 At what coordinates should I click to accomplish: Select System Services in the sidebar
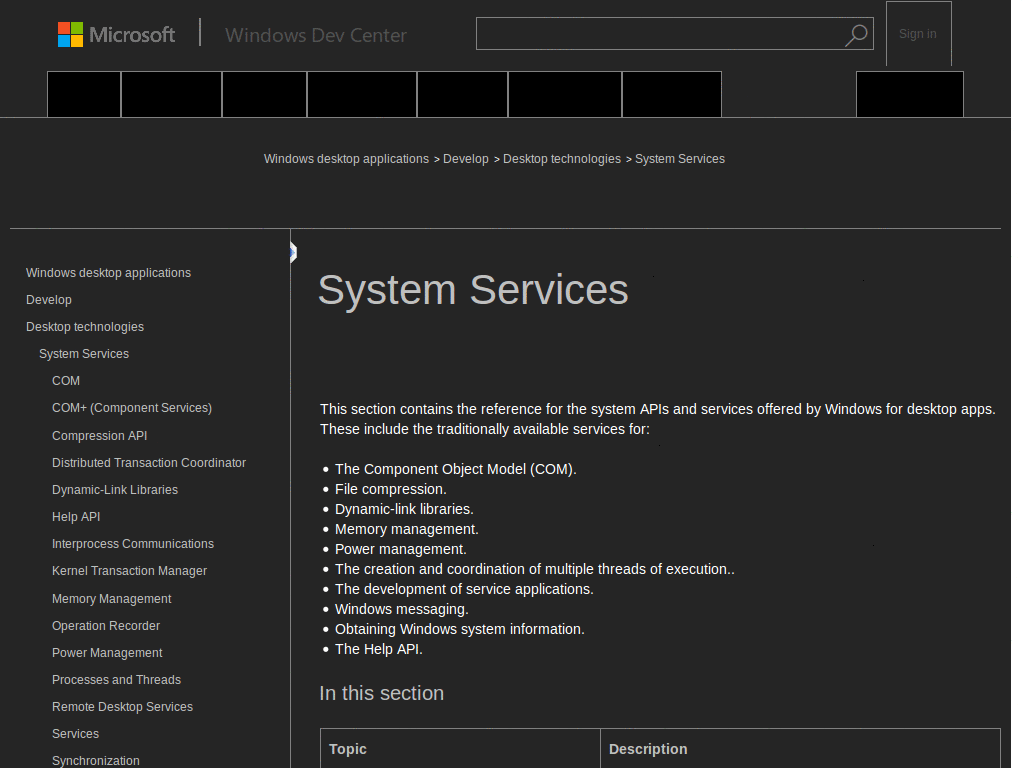point(83,353)
